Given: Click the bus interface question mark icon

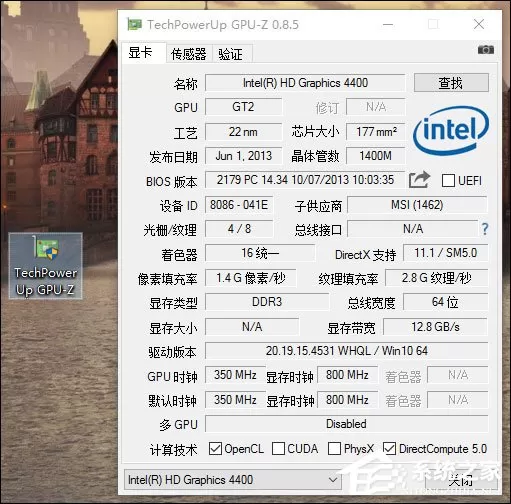Looking at the screenshot, I should (x=485, y=229).
